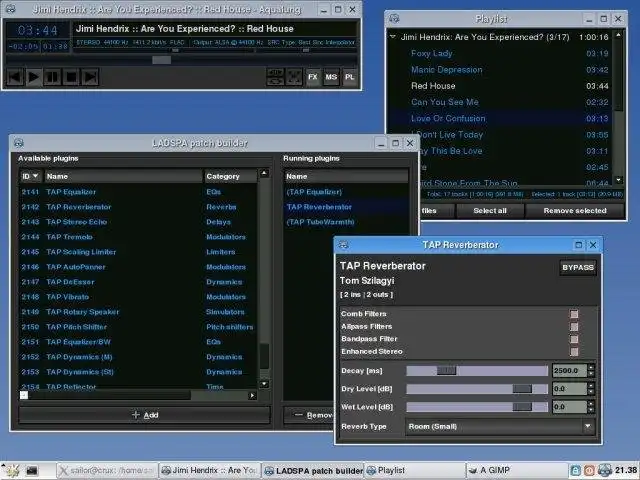The height and width of the screenshot is (480, 640).
Task: Open window menu icon of Playlist window
Action: click(394, 18)
